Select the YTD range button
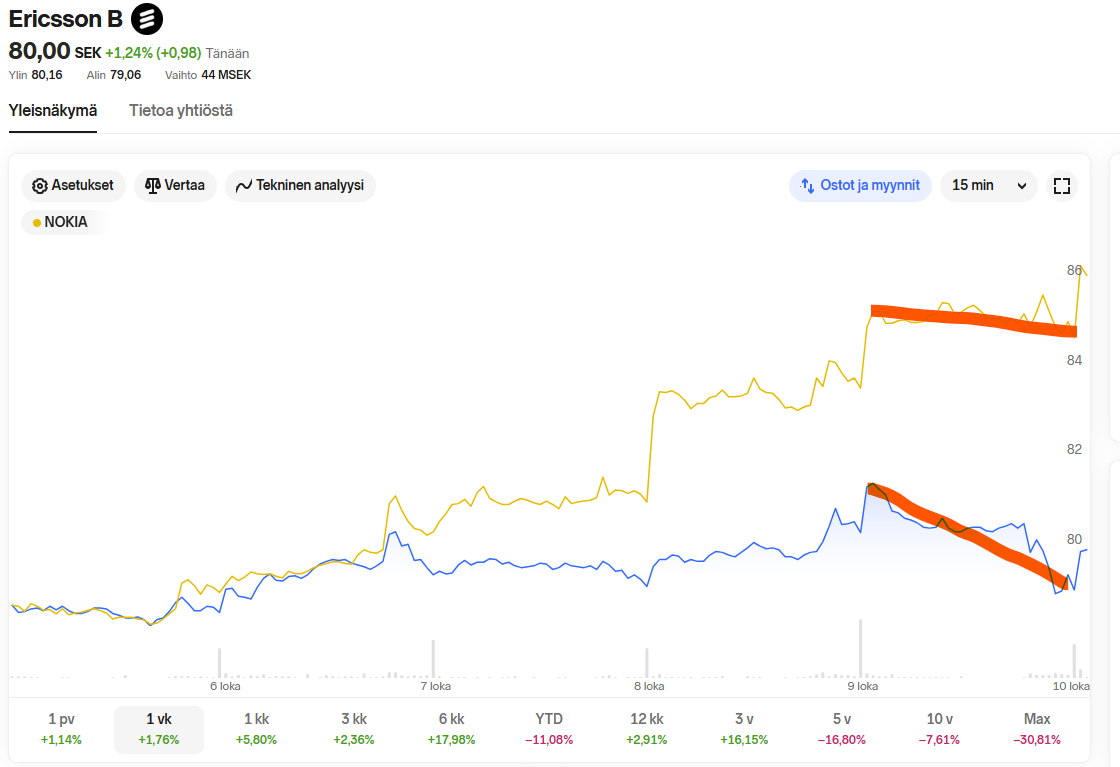1120x767 pixels. click(549, 729)
